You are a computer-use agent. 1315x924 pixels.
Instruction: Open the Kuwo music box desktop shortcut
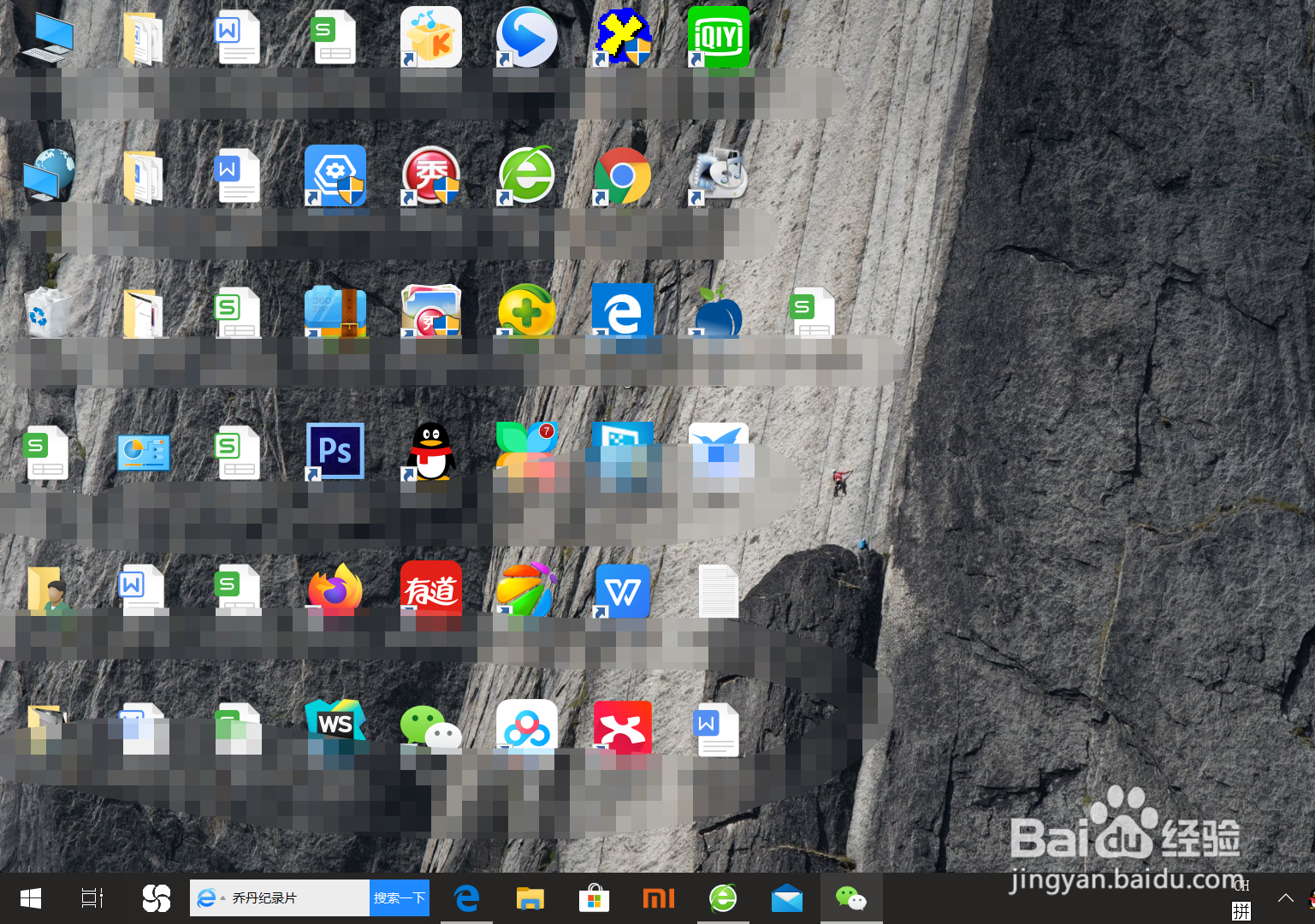click(431, 37)
